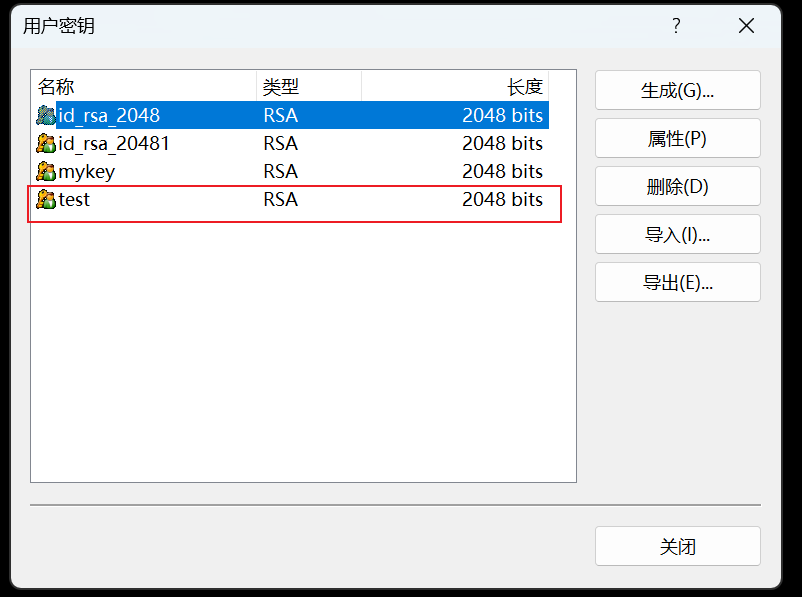This screenshot has width=802, height=597.
Task: Select the test key name
Action: 75,200
